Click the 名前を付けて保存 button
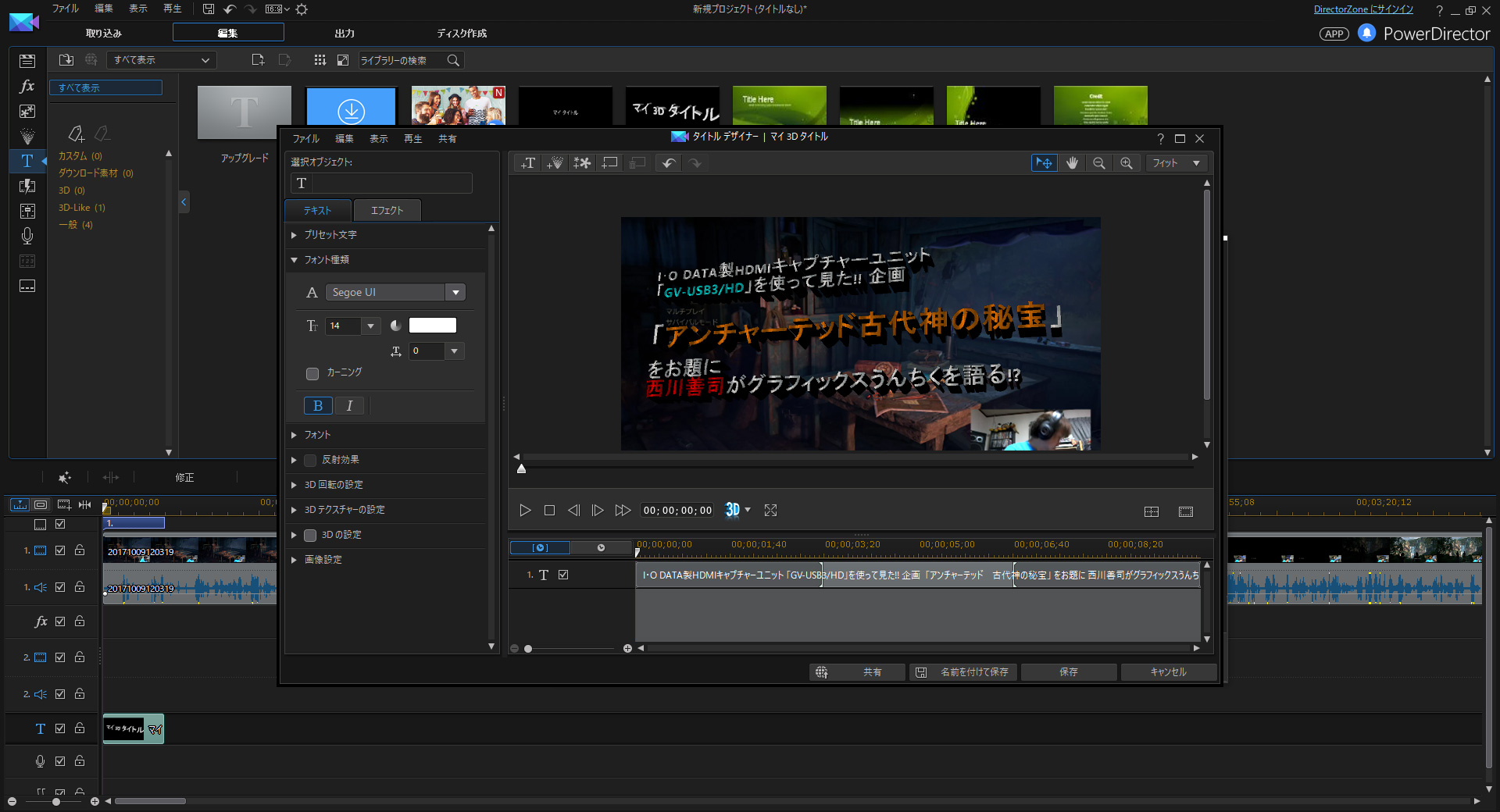 pyautogui.click(x=963, y=672)
